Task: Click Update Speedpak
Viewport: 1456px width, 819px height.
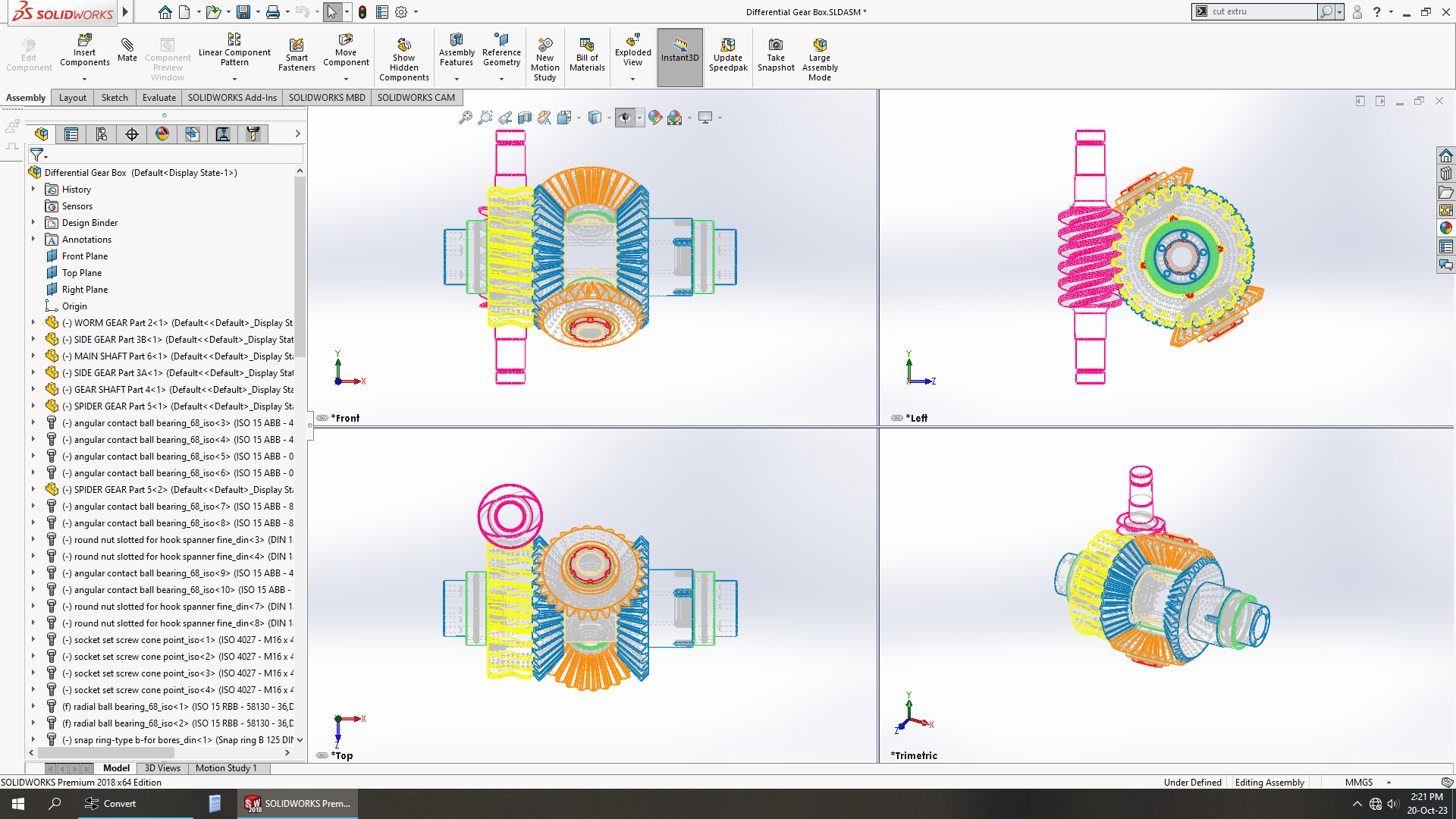Action: click(x=728, y=55)
